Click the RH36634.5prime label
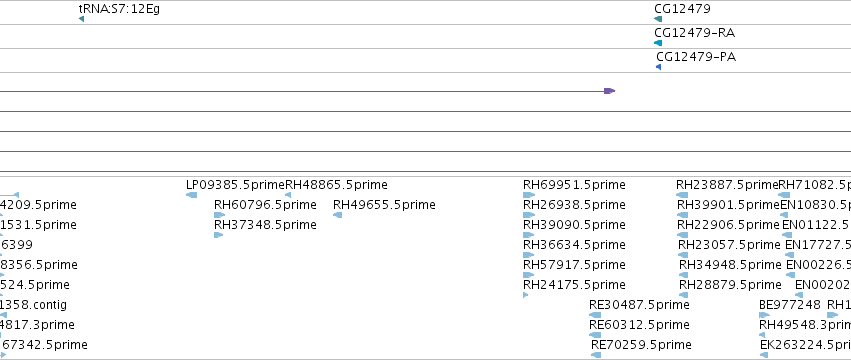The width and height of the screenshot is (851, 360). click(574, 245)
